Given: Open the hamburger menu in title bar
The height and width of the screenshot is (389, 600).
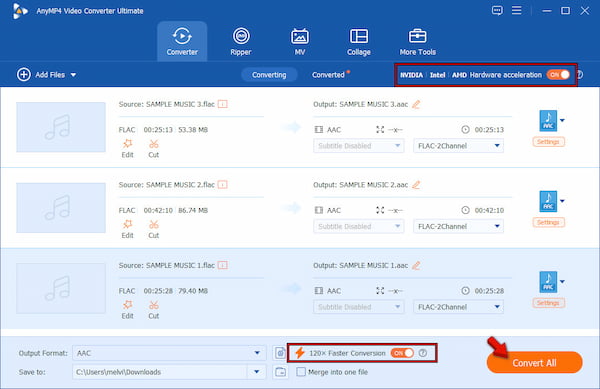Looking at the screenshot, I should click(x=517, y=10).
